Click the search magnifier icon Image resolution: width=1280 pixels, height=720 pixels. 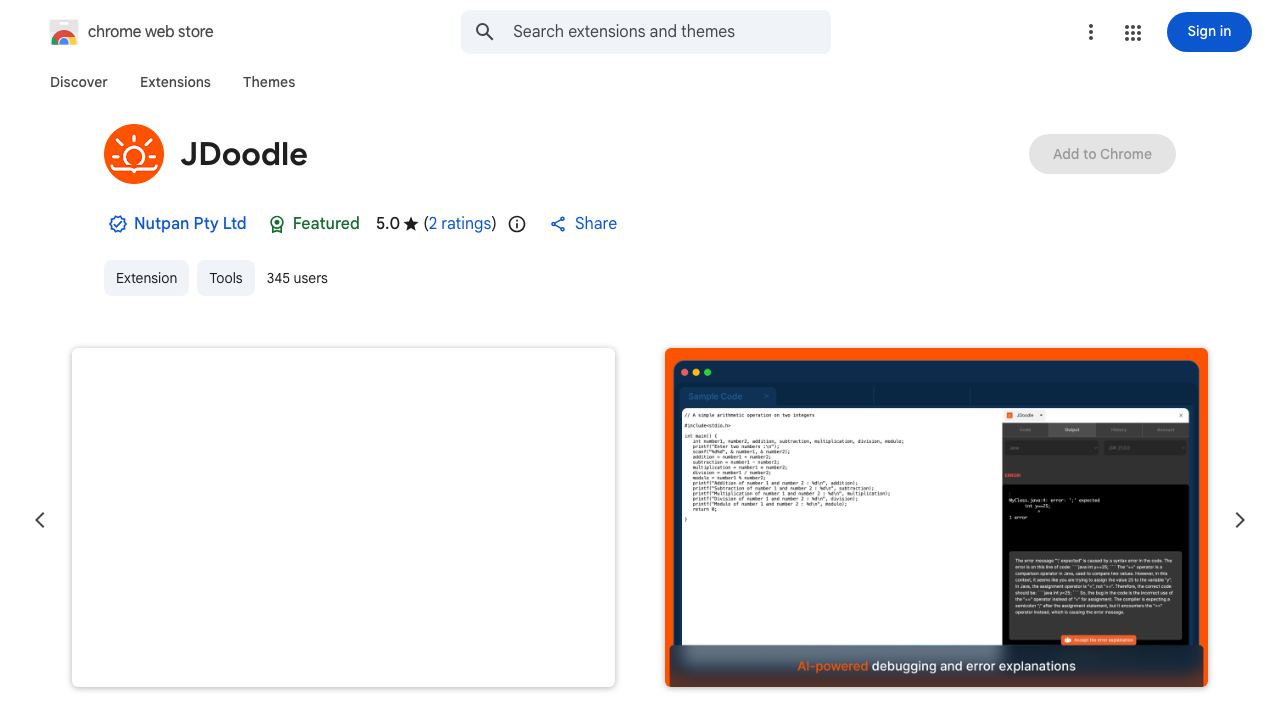485,32
